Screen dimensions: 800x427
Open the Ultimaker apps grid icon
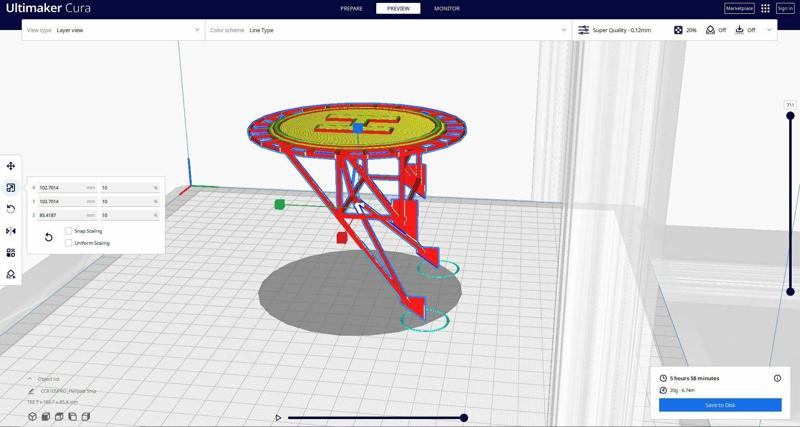click(765, 8)
